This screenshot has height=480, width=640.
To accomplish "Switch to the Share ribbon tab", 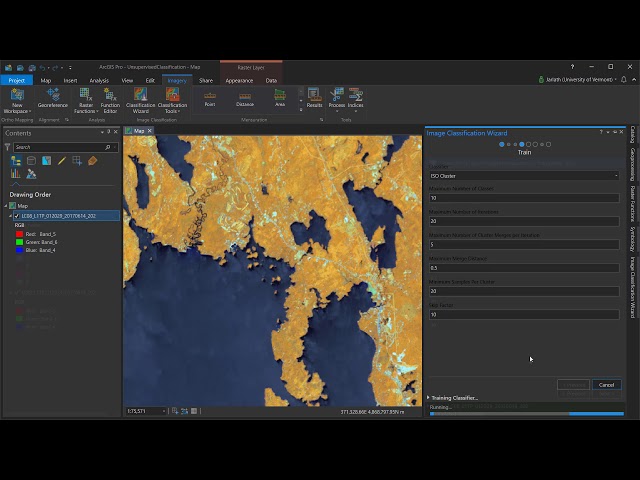I will click(x=206, y=80).
